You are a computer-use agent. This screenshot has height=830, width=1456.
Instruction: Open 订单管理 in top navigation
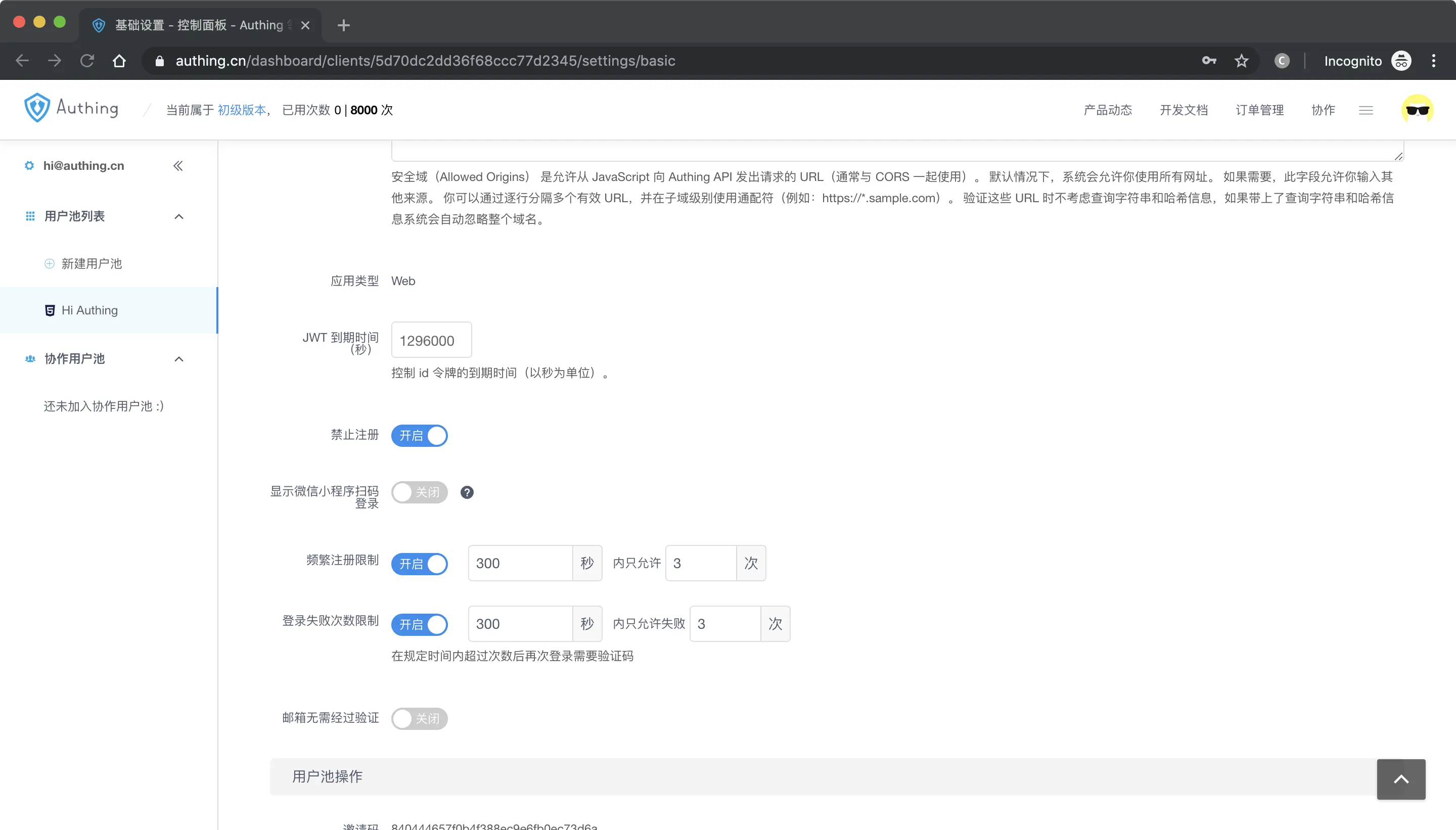[x=1259, y=110]
